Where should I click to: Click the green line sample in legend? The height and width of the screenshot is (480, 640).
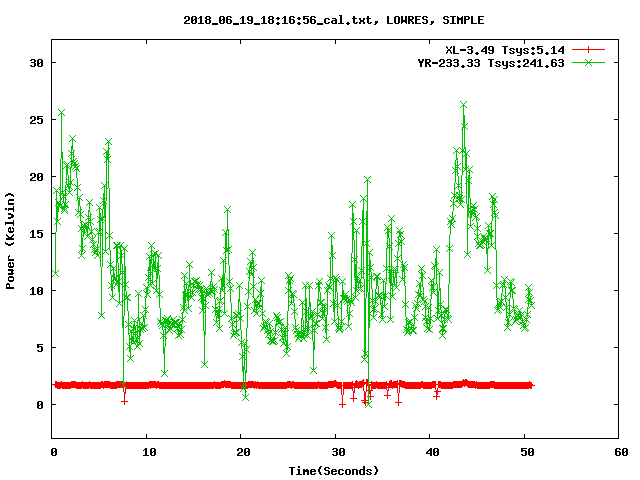point(588,62)
